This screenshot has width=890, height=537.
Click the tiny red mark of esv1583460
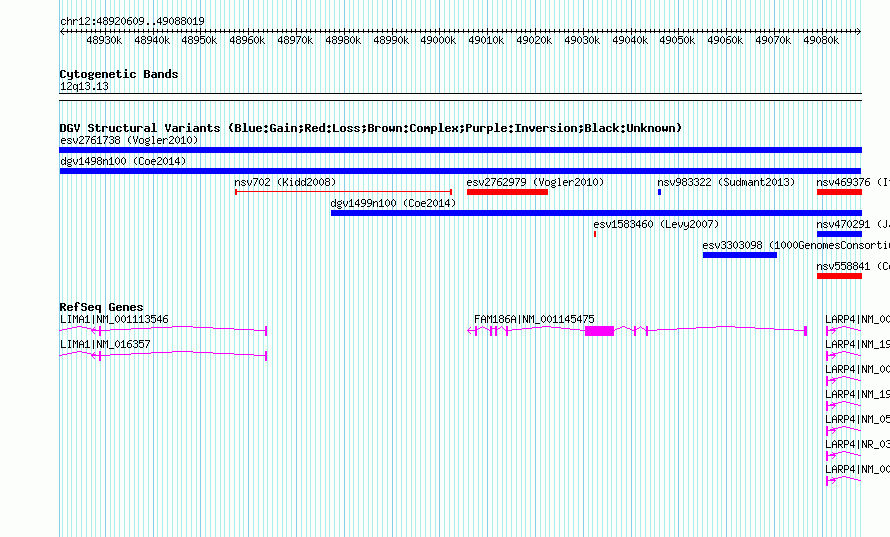595,234
